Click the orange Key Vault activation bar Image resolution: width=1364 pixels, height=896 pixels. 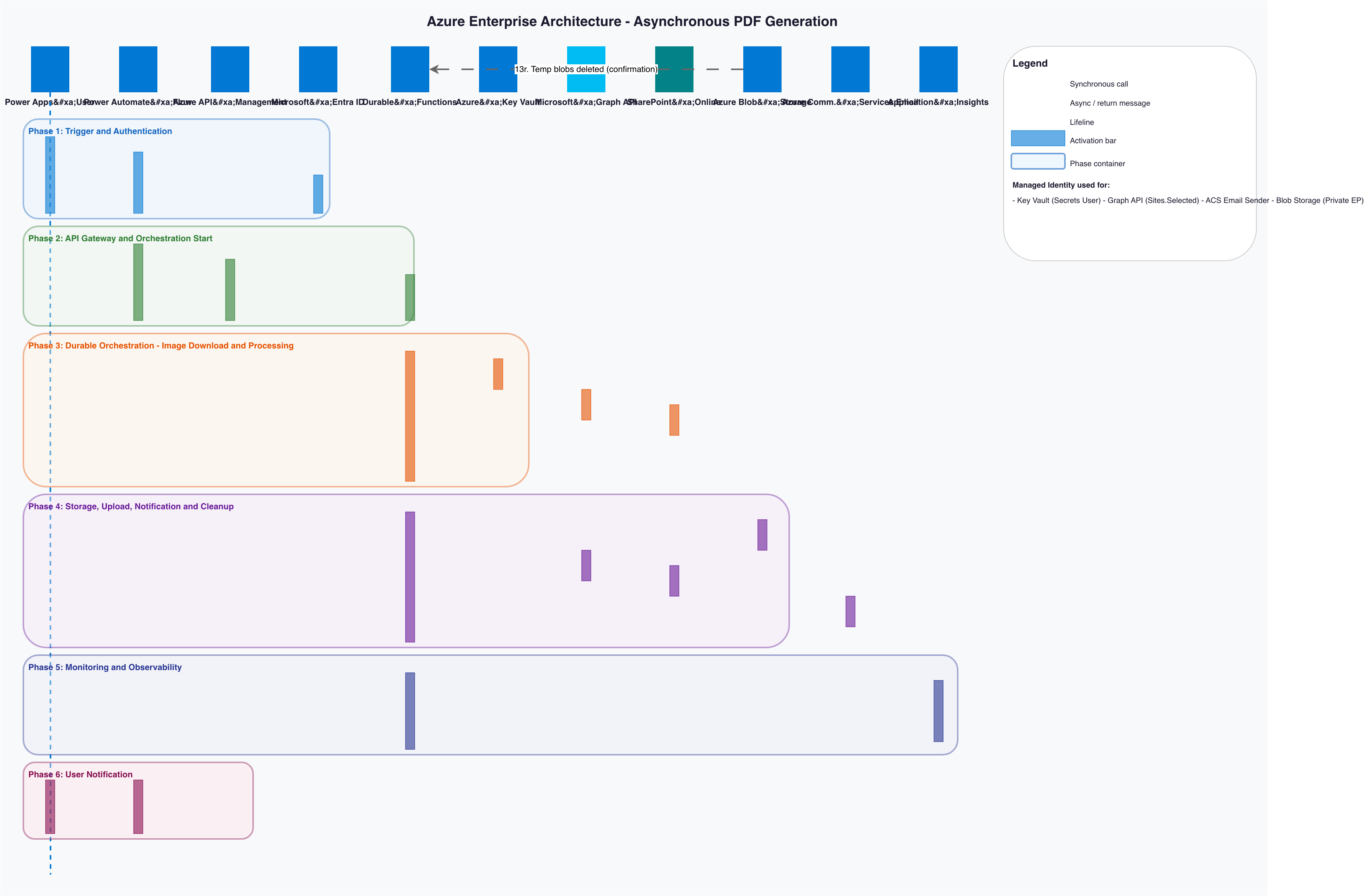pos(498,374)
